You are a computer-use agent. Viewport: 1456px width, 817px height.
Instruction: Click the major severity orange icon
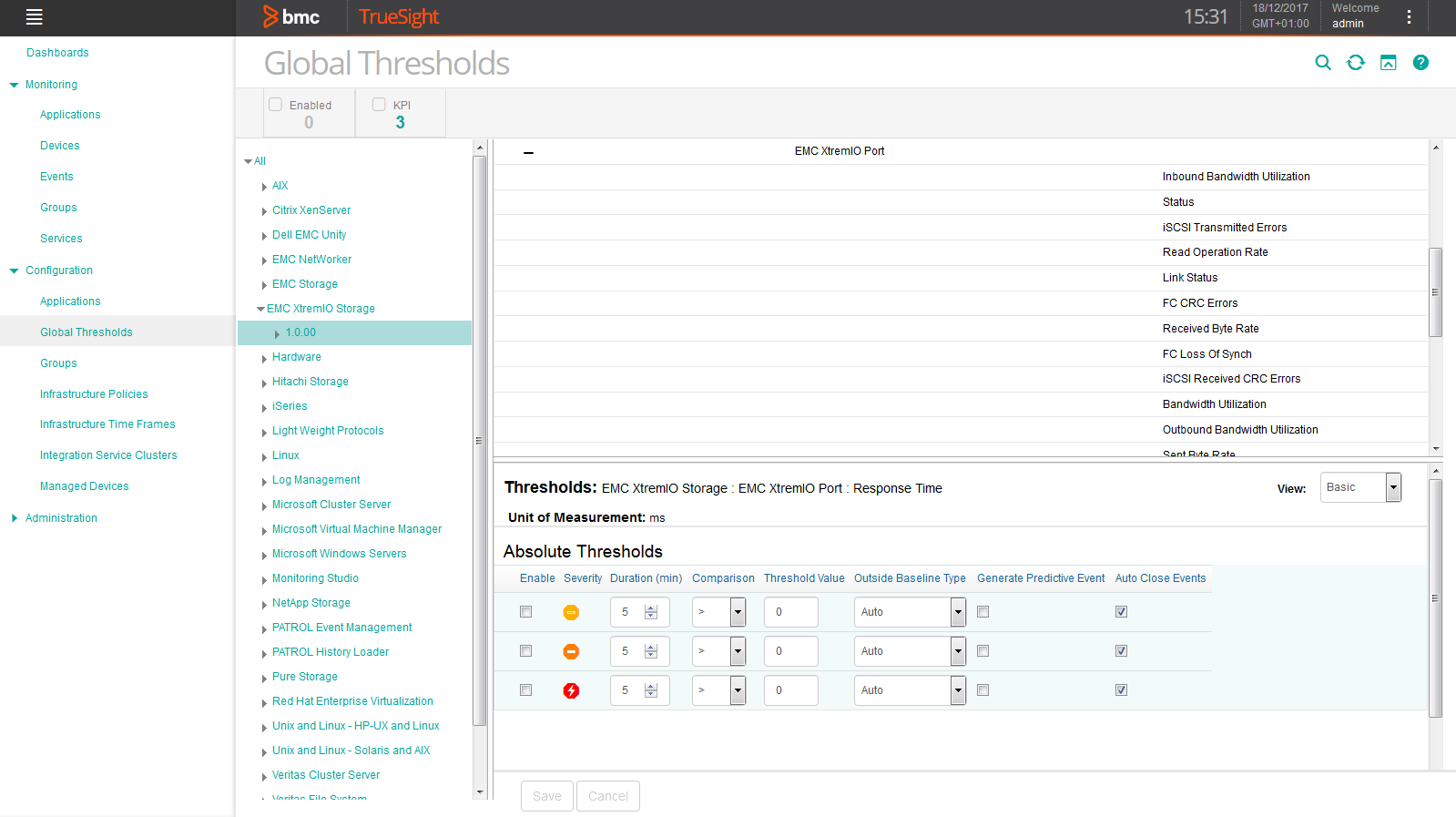pyautogui.click(x=571, y=651)
